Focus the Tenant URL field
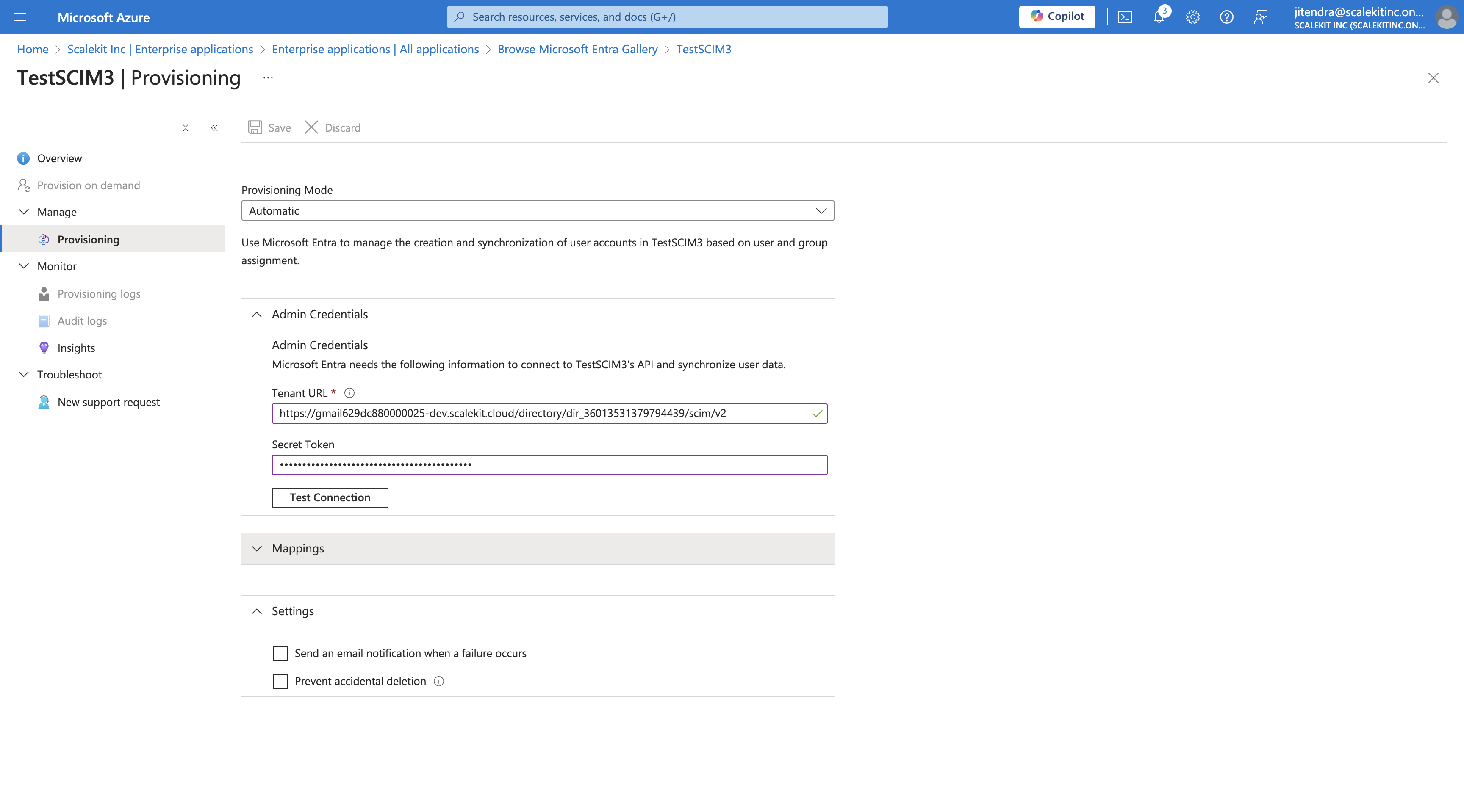Screen dimensions: 1464x812 coord(549,413)
